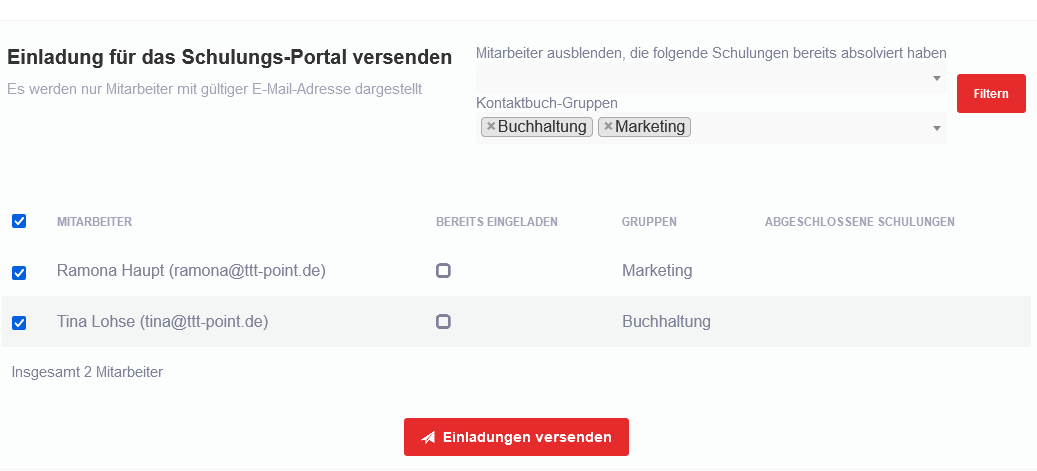Viewport: 1037px width, 471px height.
Task: Select the 'Abgeschlossene Schulungen' column header
Action: [x=859, y=222]
